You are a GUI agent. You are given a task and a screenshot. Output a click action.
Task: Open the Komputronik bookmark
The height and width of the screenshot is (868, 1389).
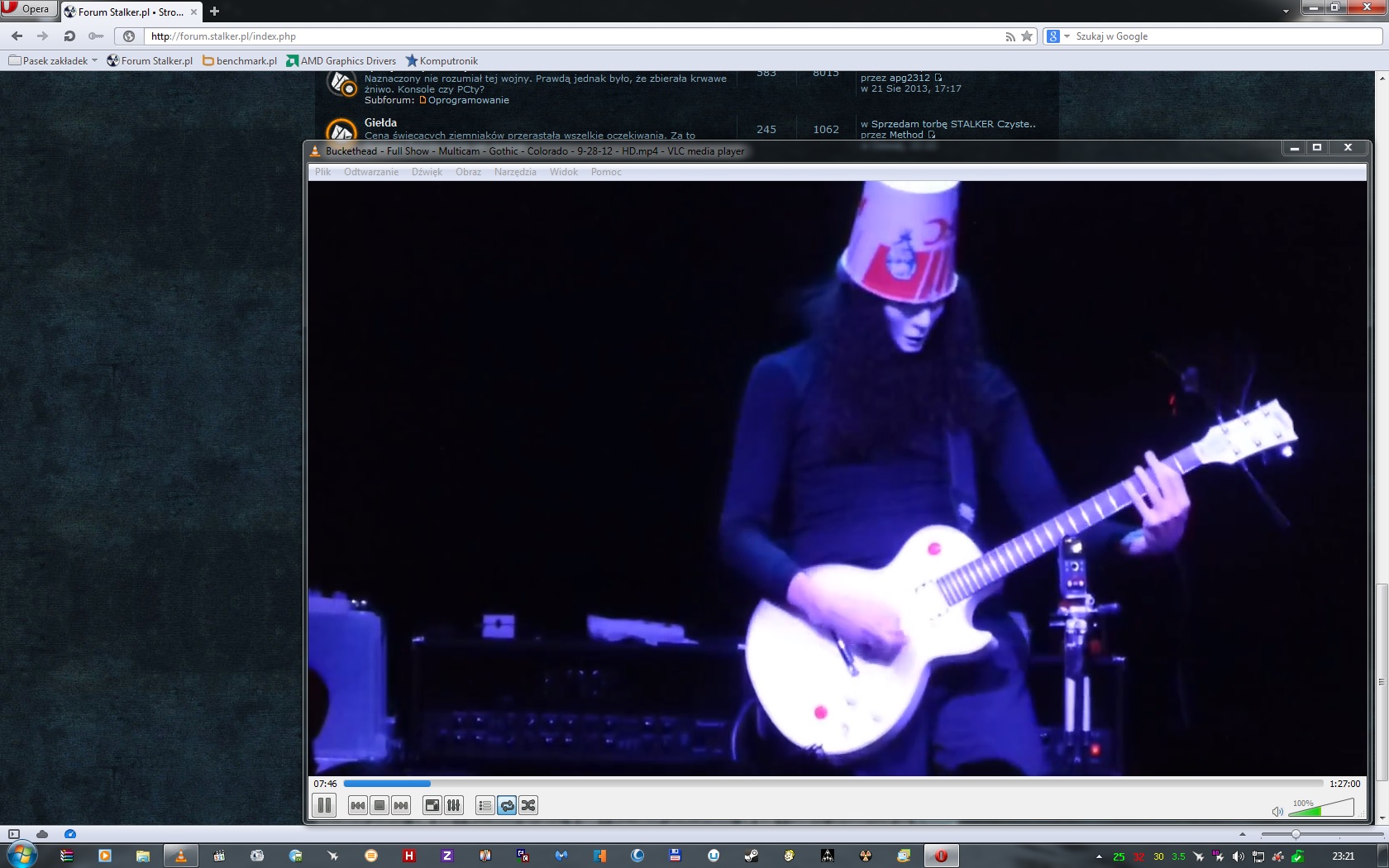pyautogui.click(x=442, y=60)
